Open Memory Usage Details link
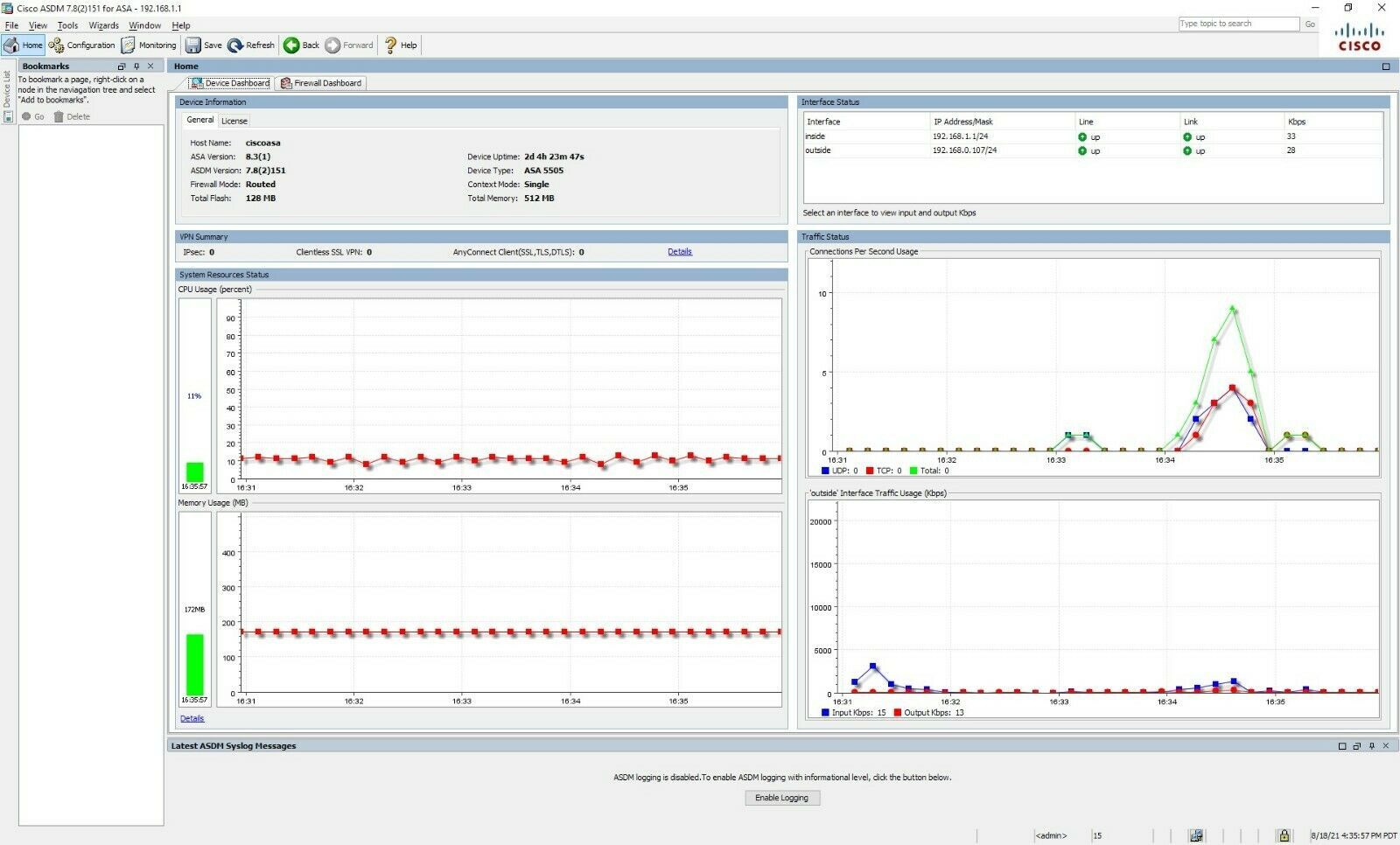This screenshot has height=845, width=1400. pyautogui.click(x=192, y=719)
